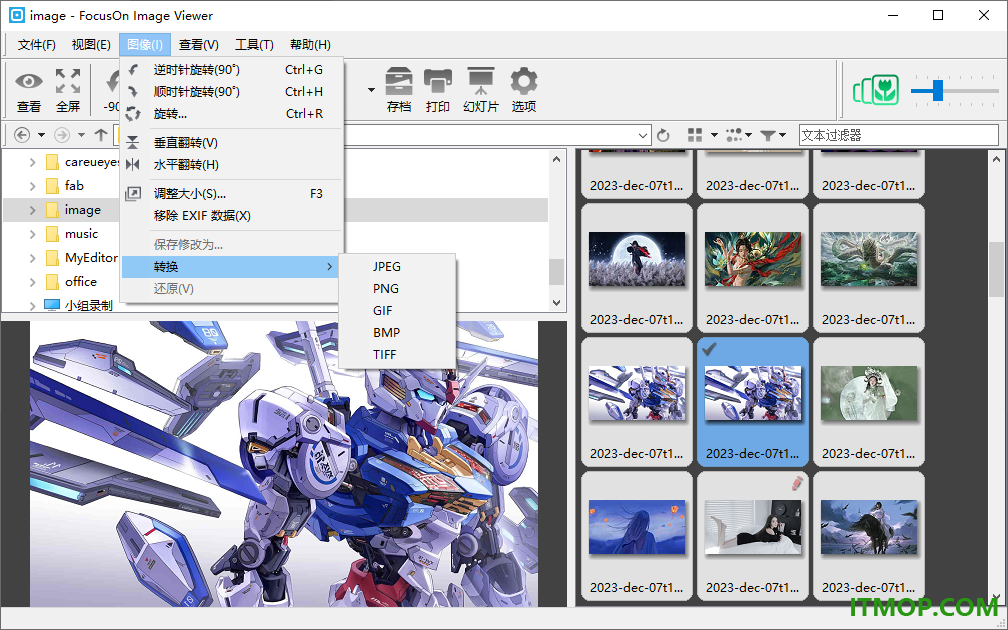Screen dimensions: 1008x630
Task: Open the 文件(F) menu
Action: [37, 44]
